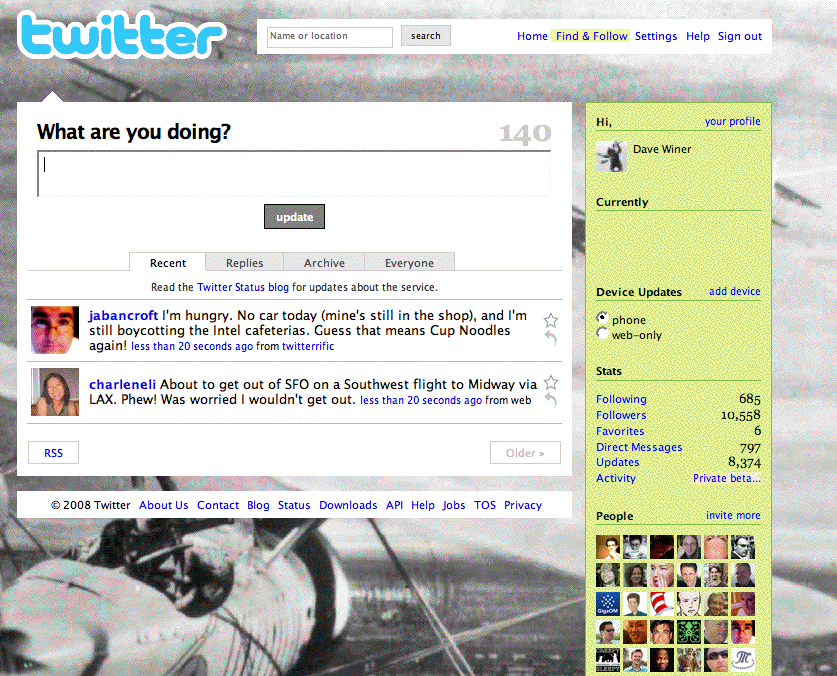Click the update button
This screenshot has width=837, height=676.
tap(294, 217)
